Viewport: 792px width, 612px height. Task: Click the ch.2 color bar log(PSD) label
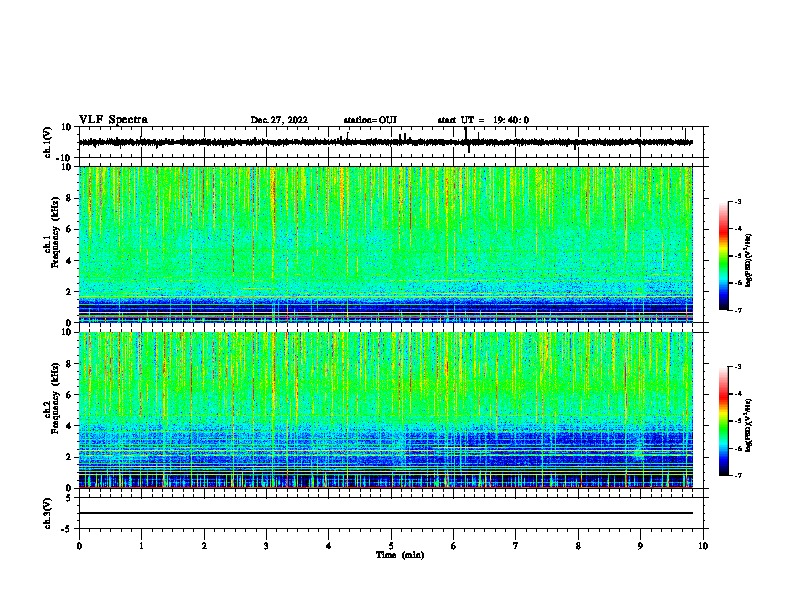pyautogui.click(x=748, y=425)
